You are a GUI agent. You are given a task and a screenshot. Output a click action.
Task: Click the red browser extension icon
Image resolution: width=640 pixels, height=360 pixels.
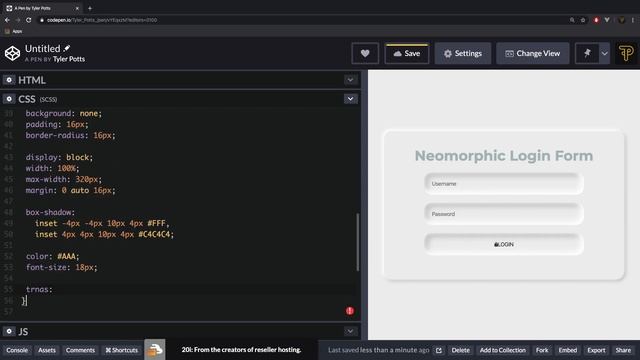tap(596, 20)
